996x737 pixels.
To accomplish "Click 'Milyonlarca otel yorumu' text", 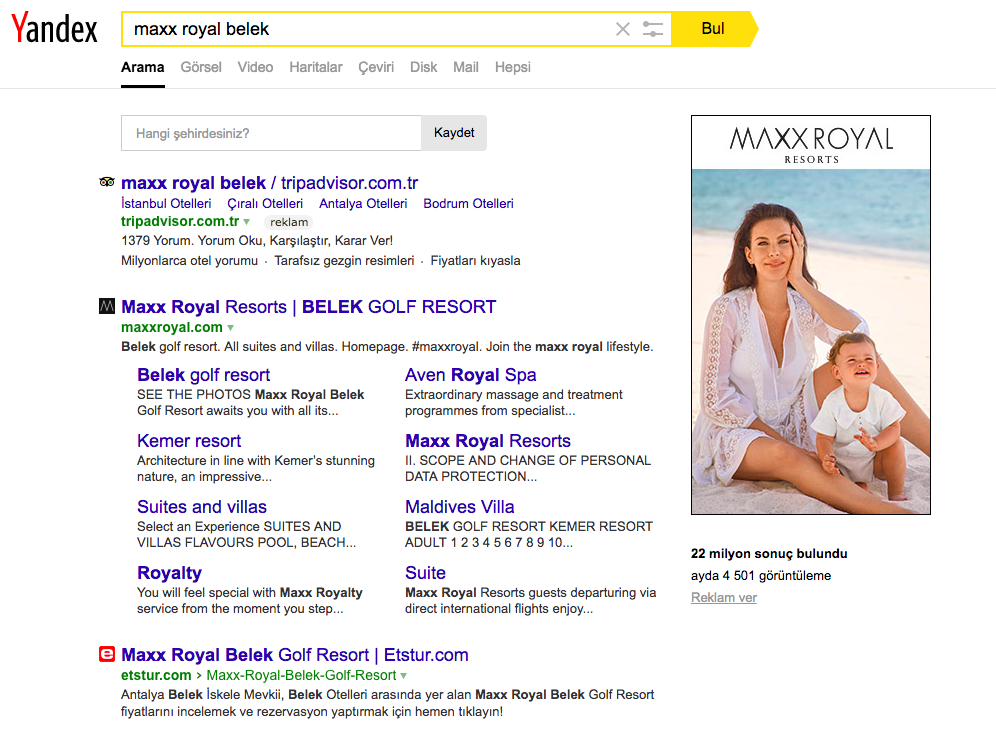I will click(189, 260).
